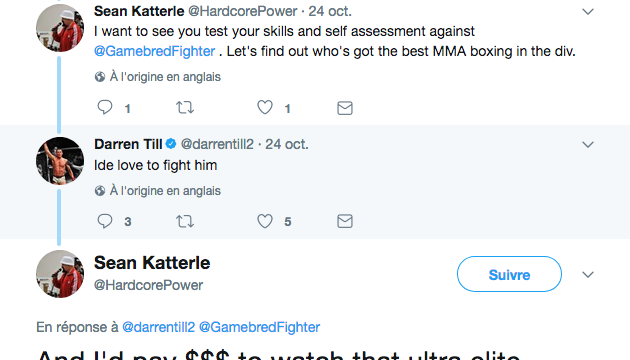Viewport: 630px width, 360px height.
Task: Expand chevron menu beside the Suivre button
Action: [x=588, y=275]
